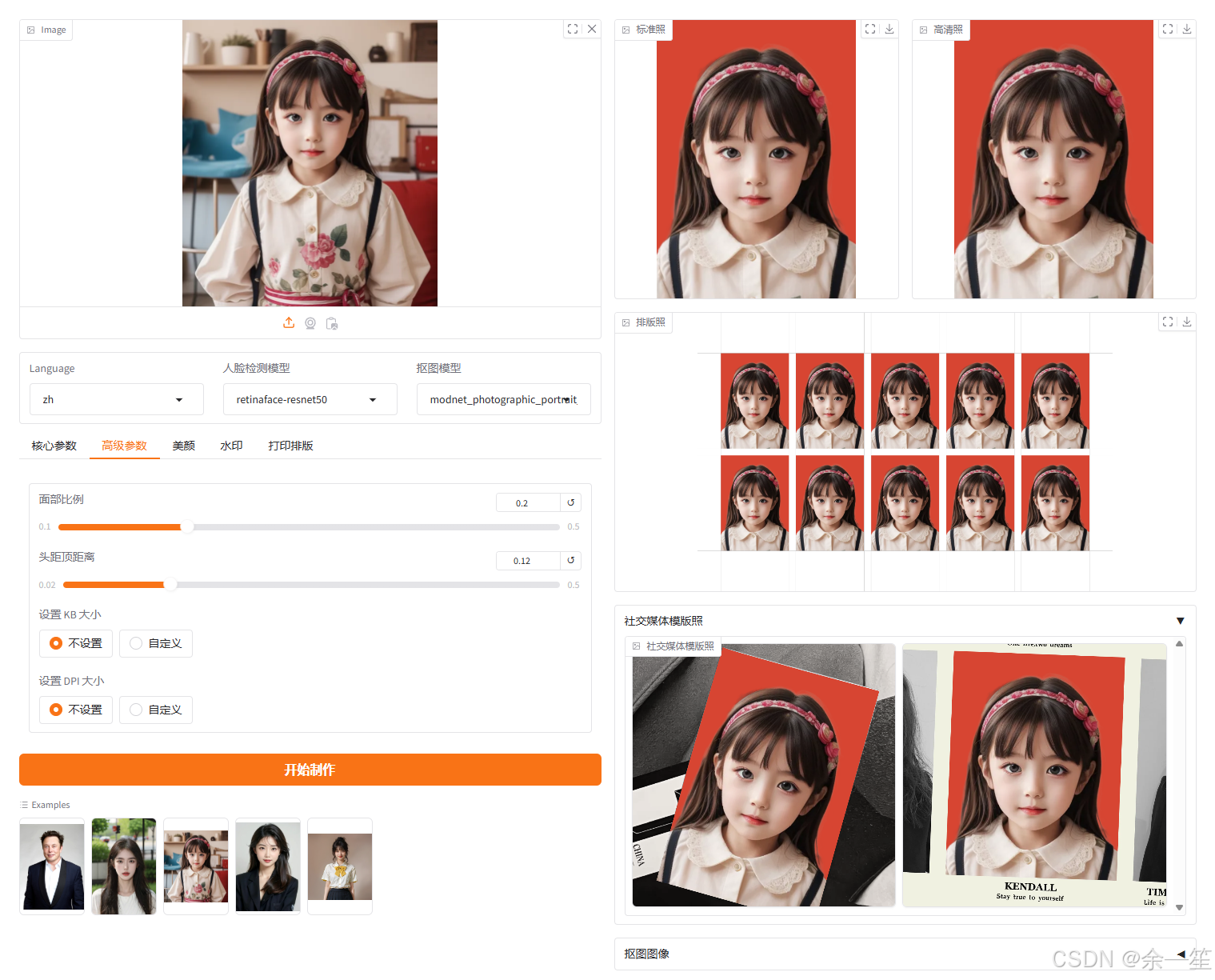This screenshot has height=980, width=1215.
Task: Download the 排版照 layout image
Action: point(1187,322)
